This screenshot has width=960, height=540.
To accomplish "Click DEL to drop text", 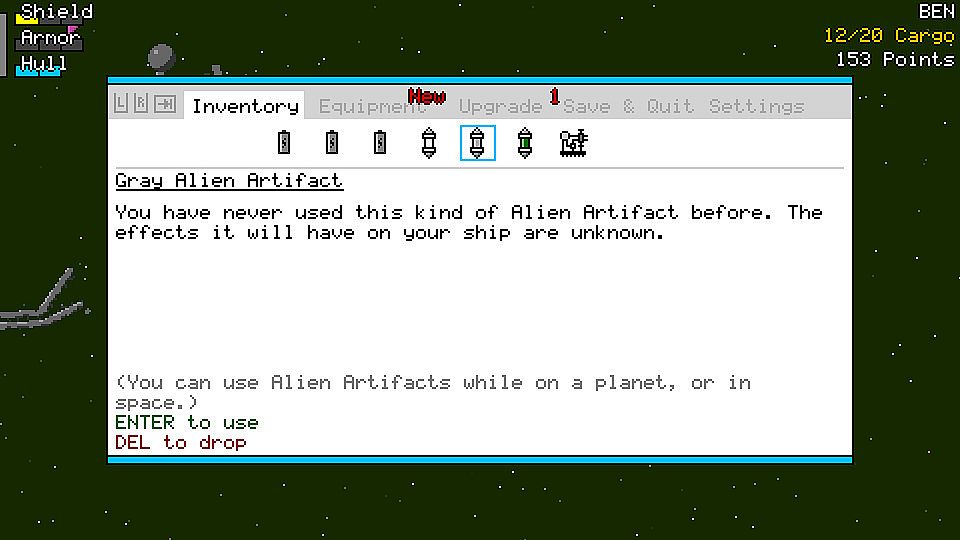I will click(x=181, y=442).
